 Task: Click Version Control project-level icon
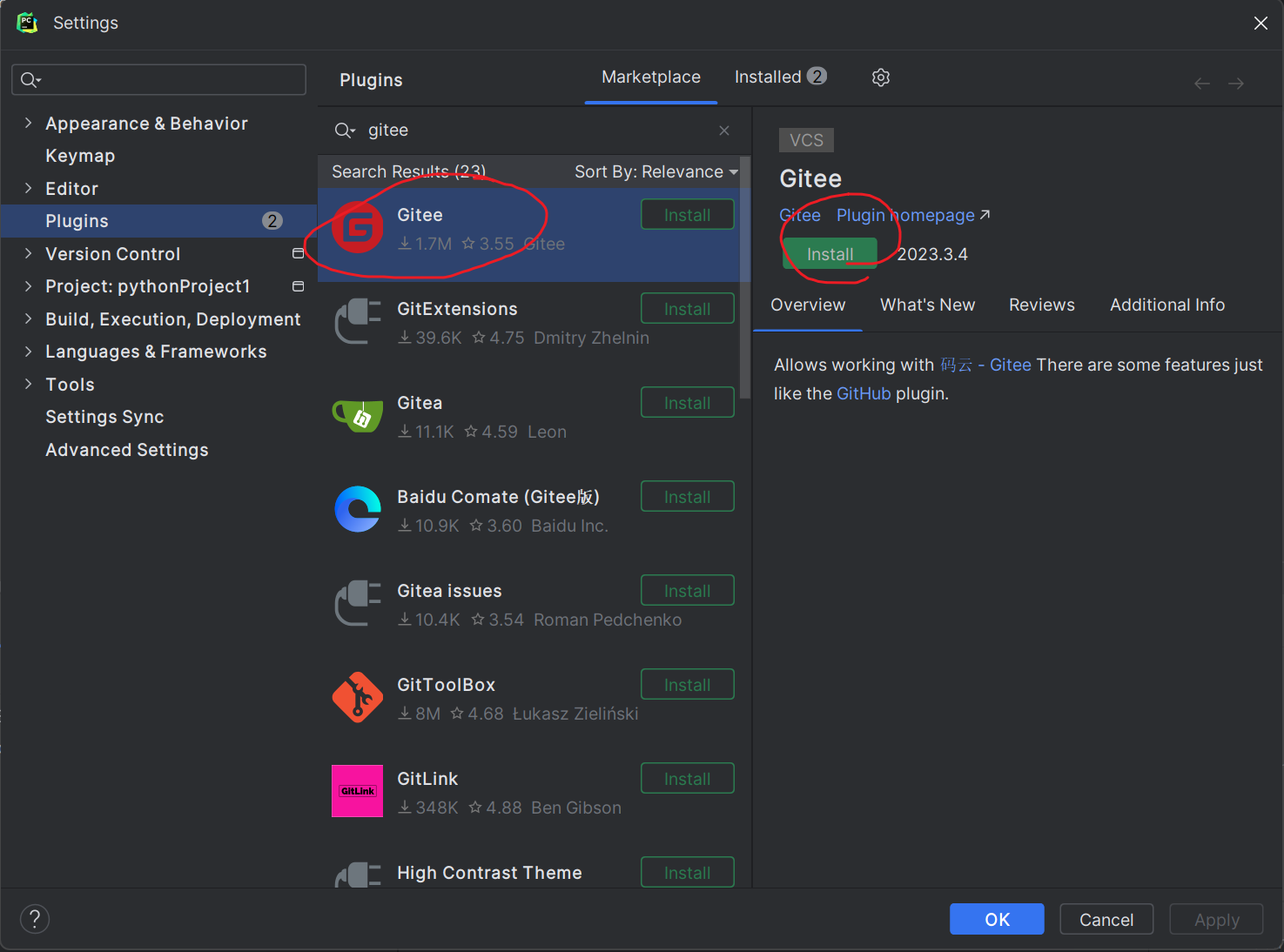click(298, 253)
